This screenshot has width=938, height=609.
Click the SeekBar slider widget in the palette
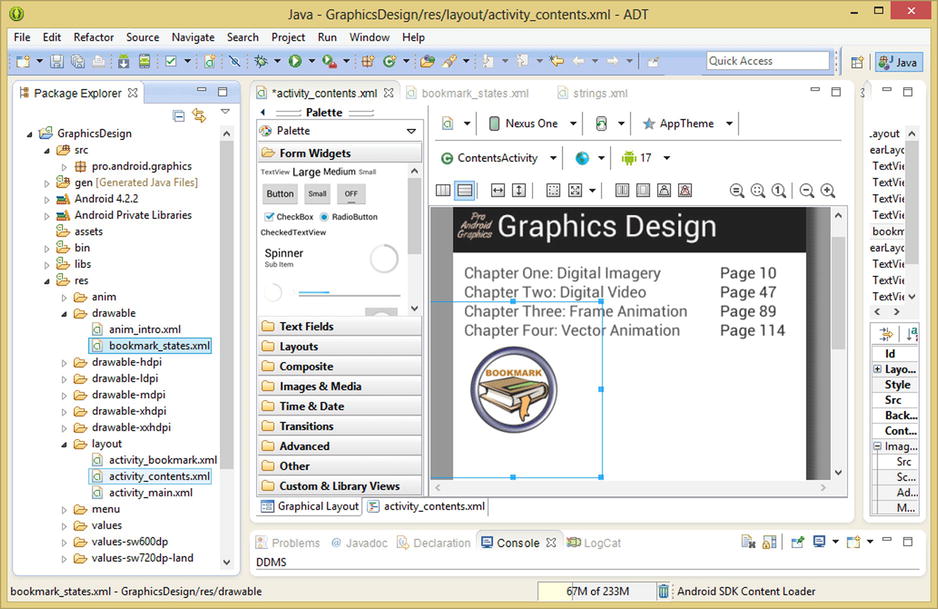coord(347,294)
